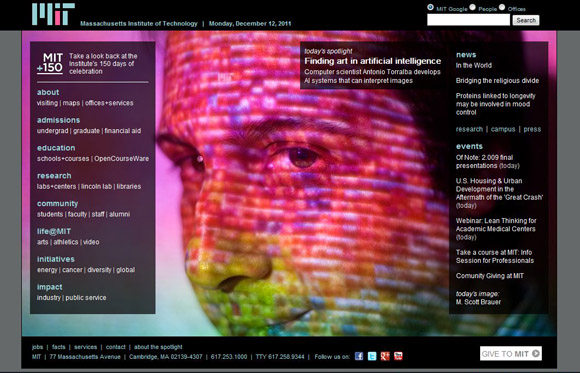Screen dimensions: 580x373
Task: Open the MIT Google Plus icon
Action: click(385, 356)
